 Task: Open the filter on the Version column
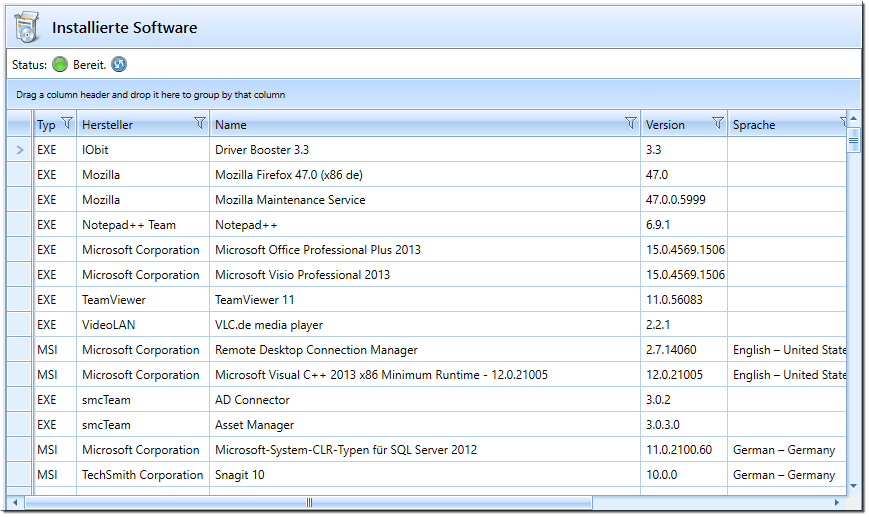718,123
